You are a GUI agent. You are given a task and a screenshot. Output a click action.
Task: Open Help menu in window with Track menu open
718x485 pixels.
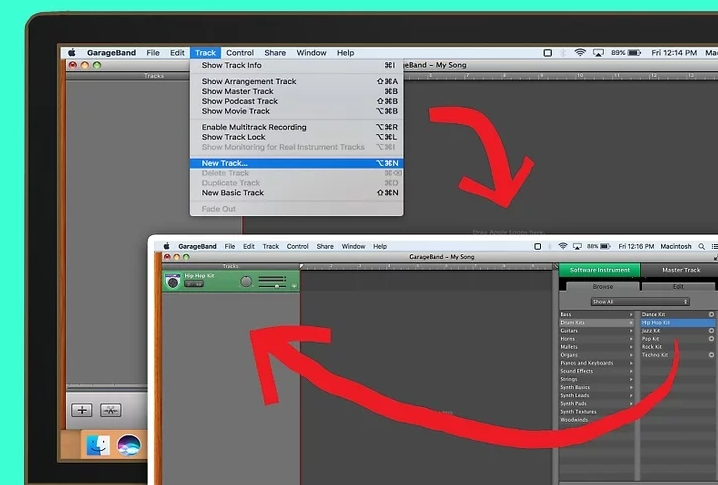click(346, 53)
